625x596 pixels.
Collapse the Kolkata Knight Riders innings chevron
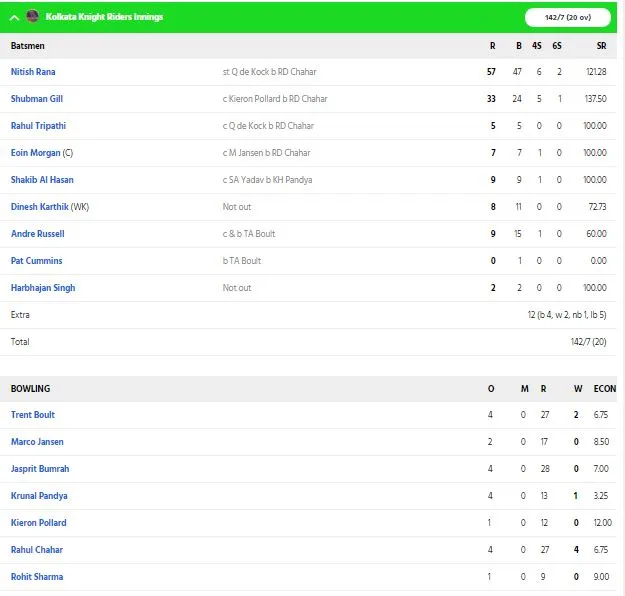click(x=14, y=18)
